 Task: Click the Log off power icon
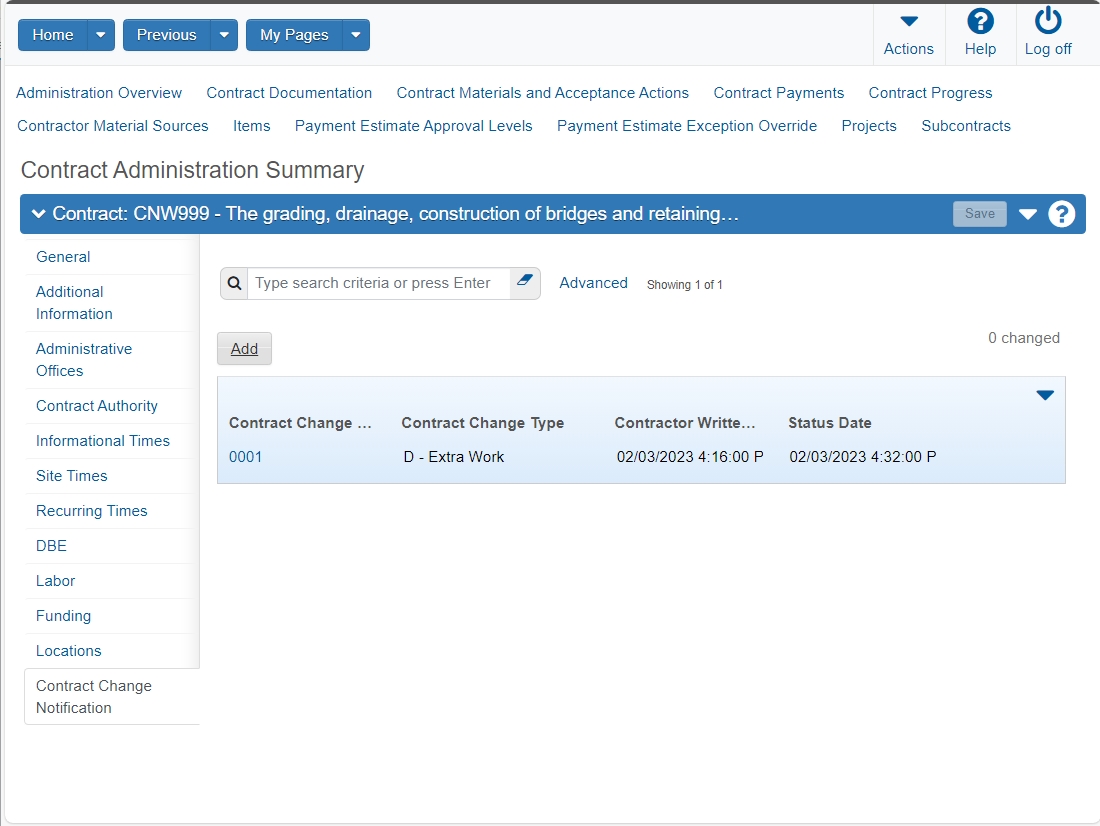(x=1048, y=21)
